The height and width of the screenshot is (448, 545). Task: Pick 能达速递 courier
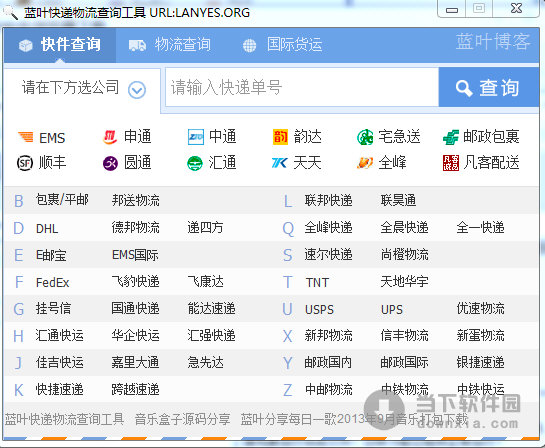(x=212, y=309)
